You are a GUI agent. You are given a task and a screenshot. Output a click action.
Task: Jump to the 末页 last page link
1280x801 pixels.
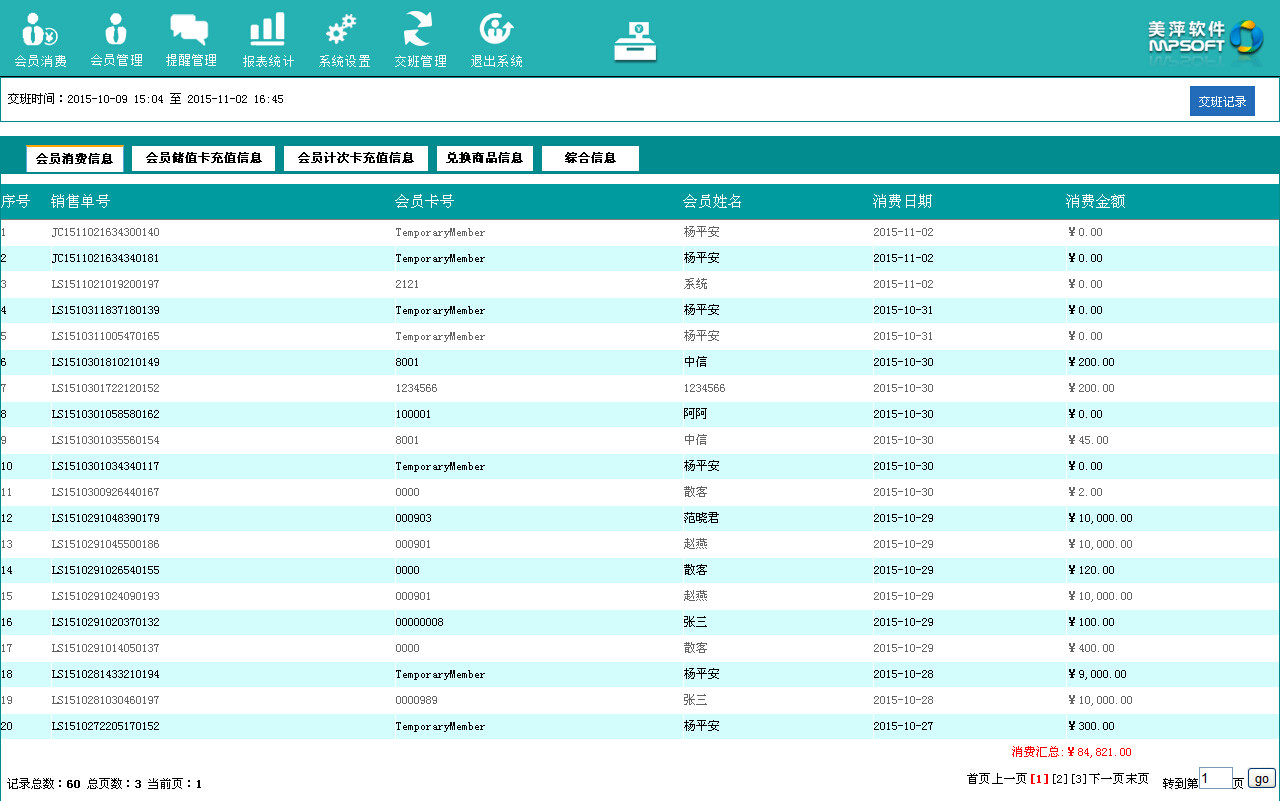point(1136,779)
